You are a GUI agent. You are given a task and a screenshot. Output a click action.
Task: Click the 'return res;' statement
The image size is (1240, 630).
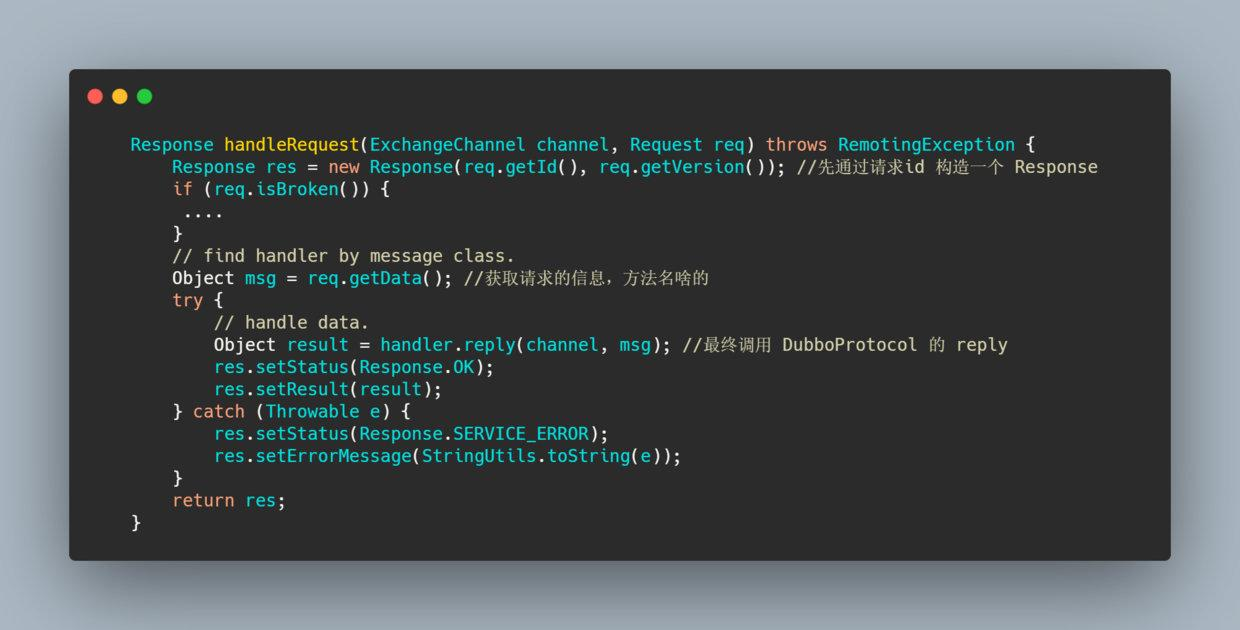coord(229,500)
